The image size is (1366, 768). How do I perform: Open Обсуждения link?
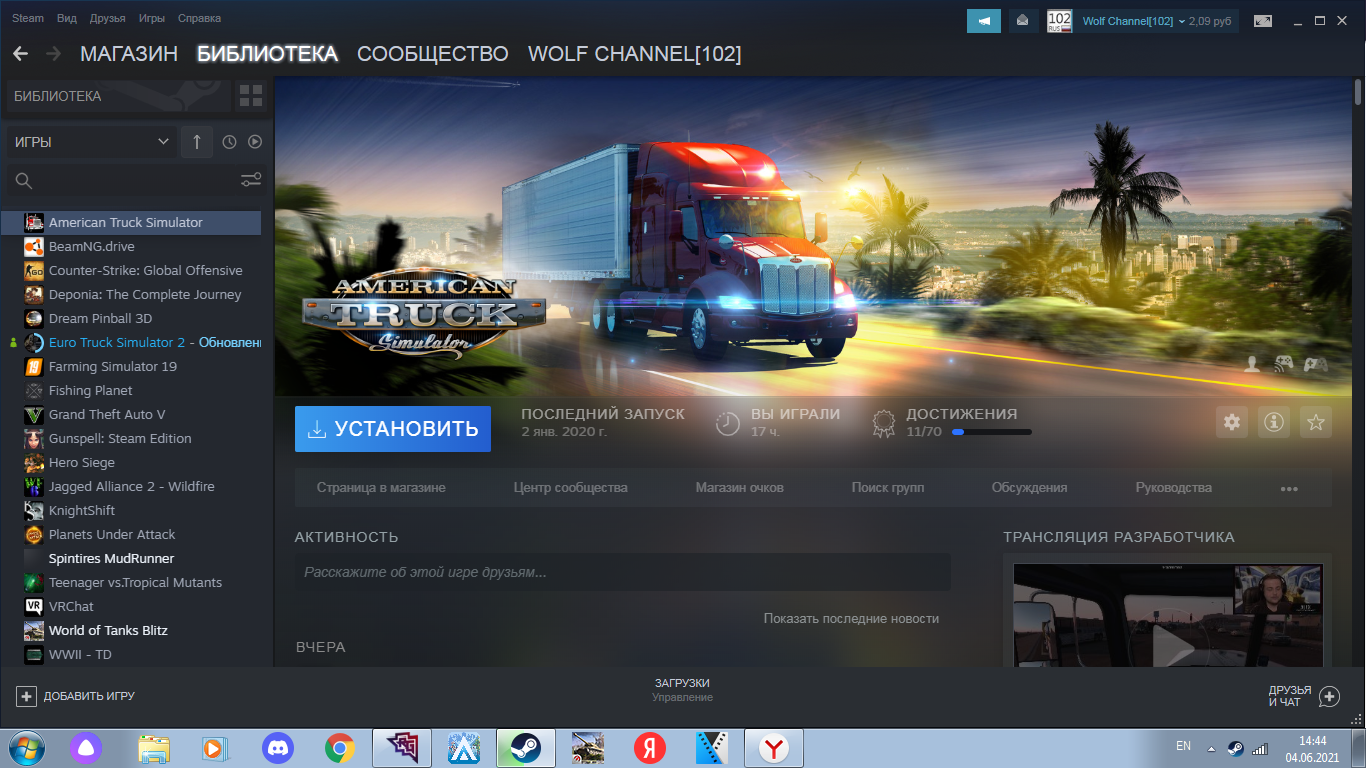pyautogui.click(x=1030, y=488)
